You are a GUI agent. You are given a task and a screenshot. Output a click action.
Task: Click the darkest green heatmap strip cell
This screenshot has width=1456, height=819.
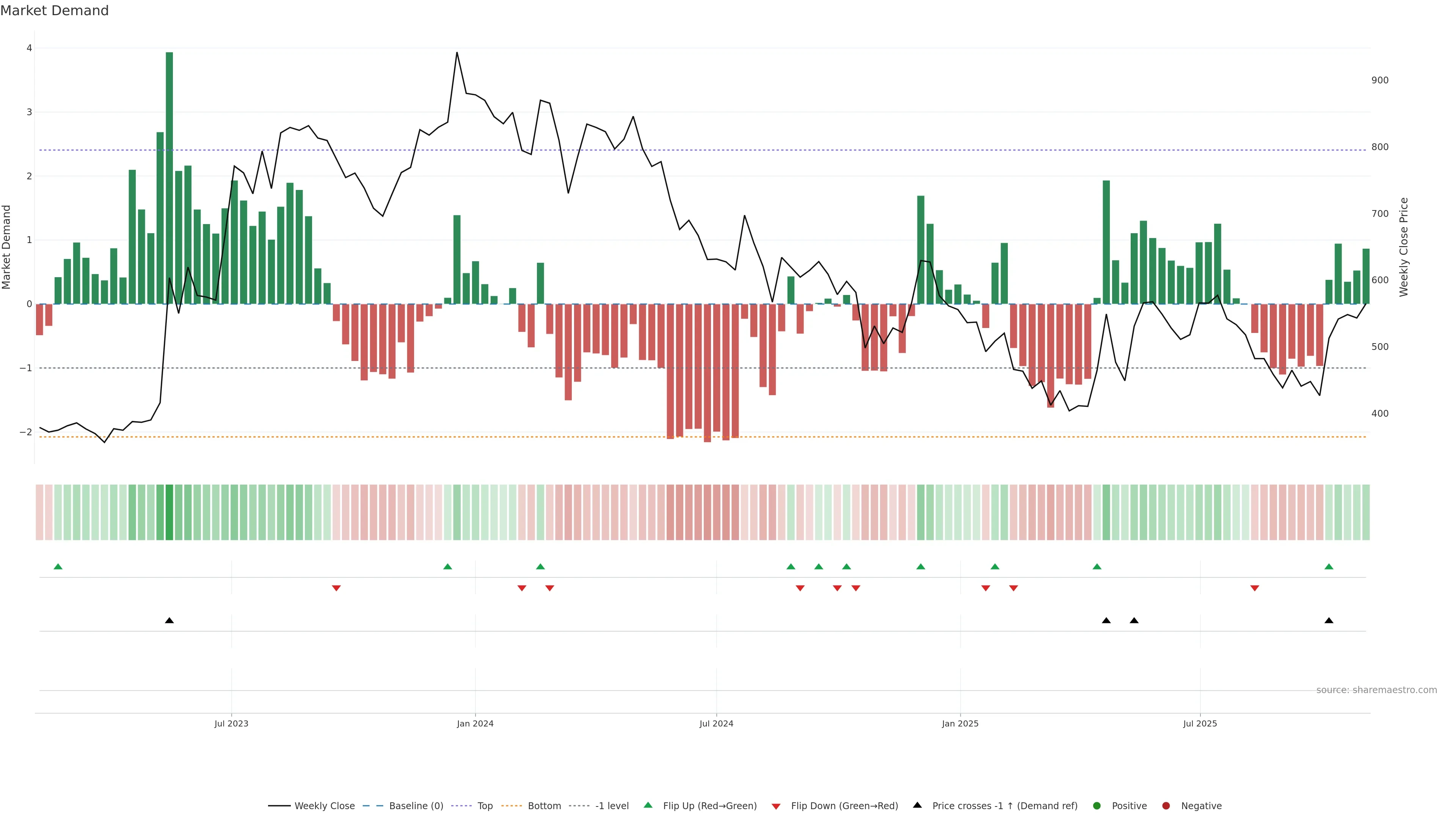[169, 512]
